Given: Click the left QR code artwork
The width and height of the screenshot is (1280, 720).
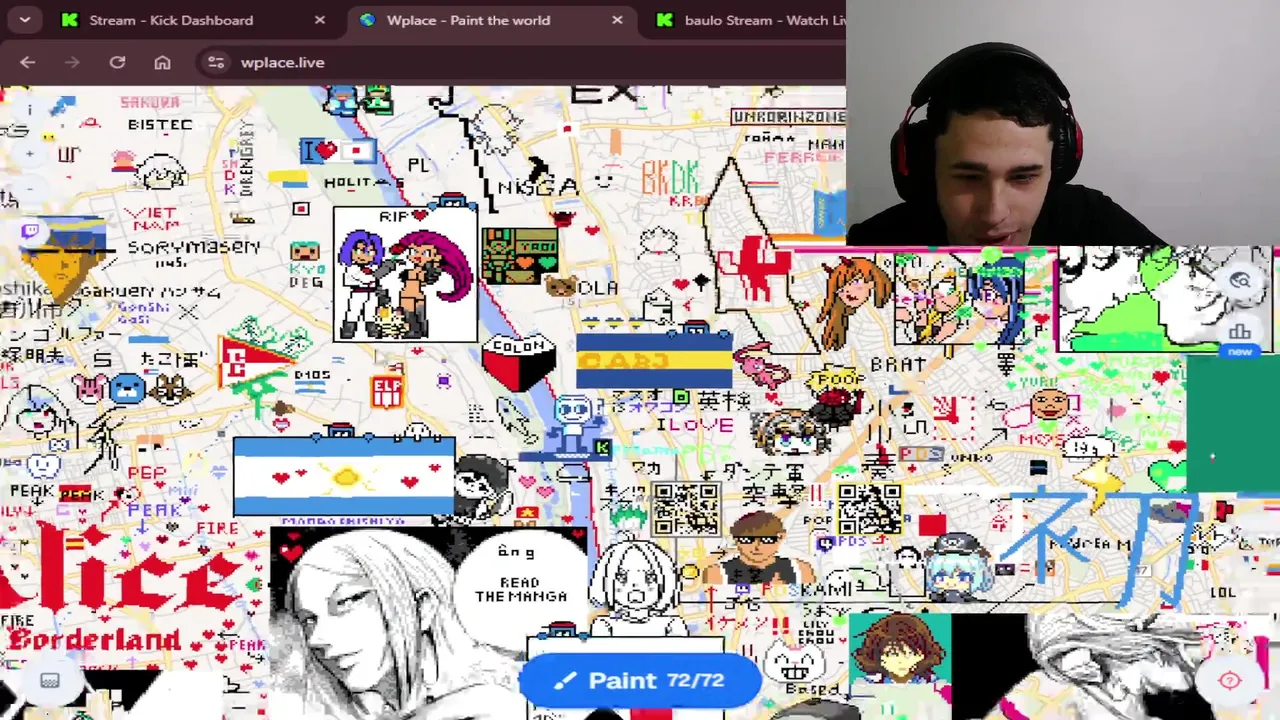Looking at the screenshot, I should (685, 509).
